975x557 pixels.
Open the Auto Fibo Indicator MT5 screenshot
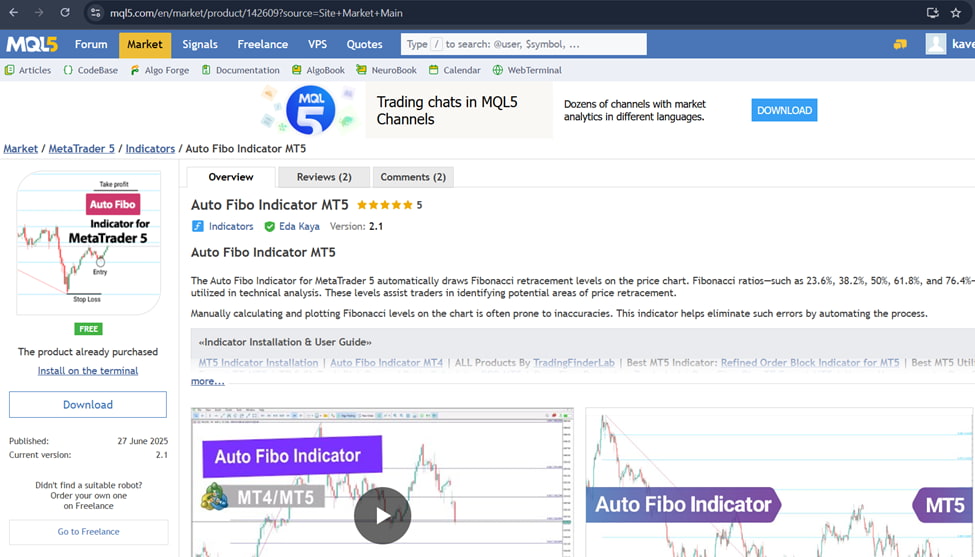(779, 482)
